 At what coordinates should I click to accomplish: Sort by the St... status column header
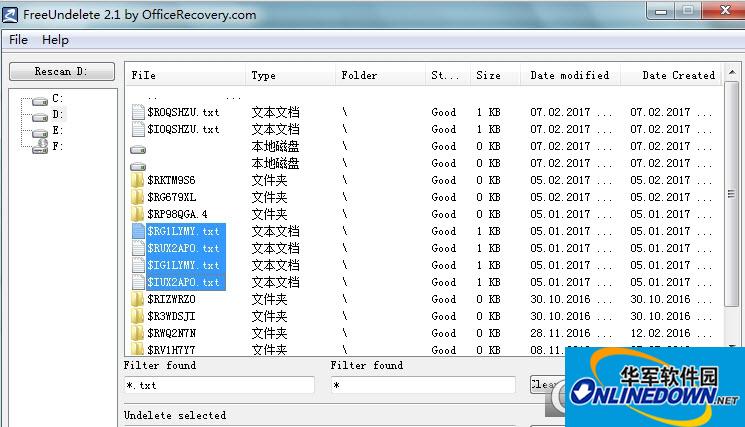pyautogui.click(x=448, y=75)
